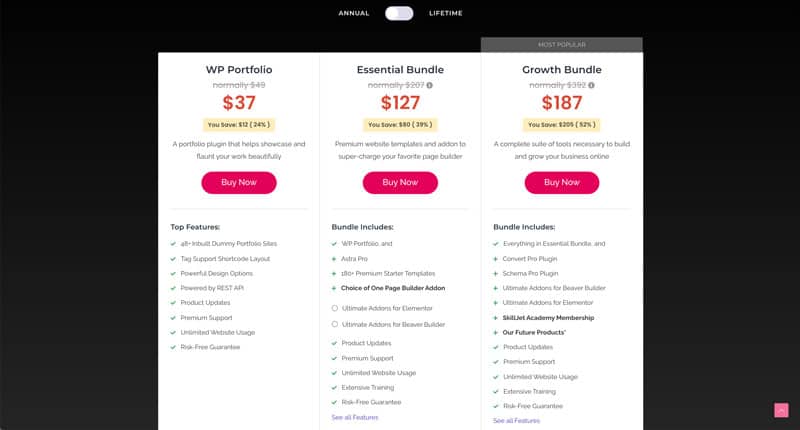800x430 pixels.
Task: Click the scroll-to-top arrow icon
Action: pos(781,410)
